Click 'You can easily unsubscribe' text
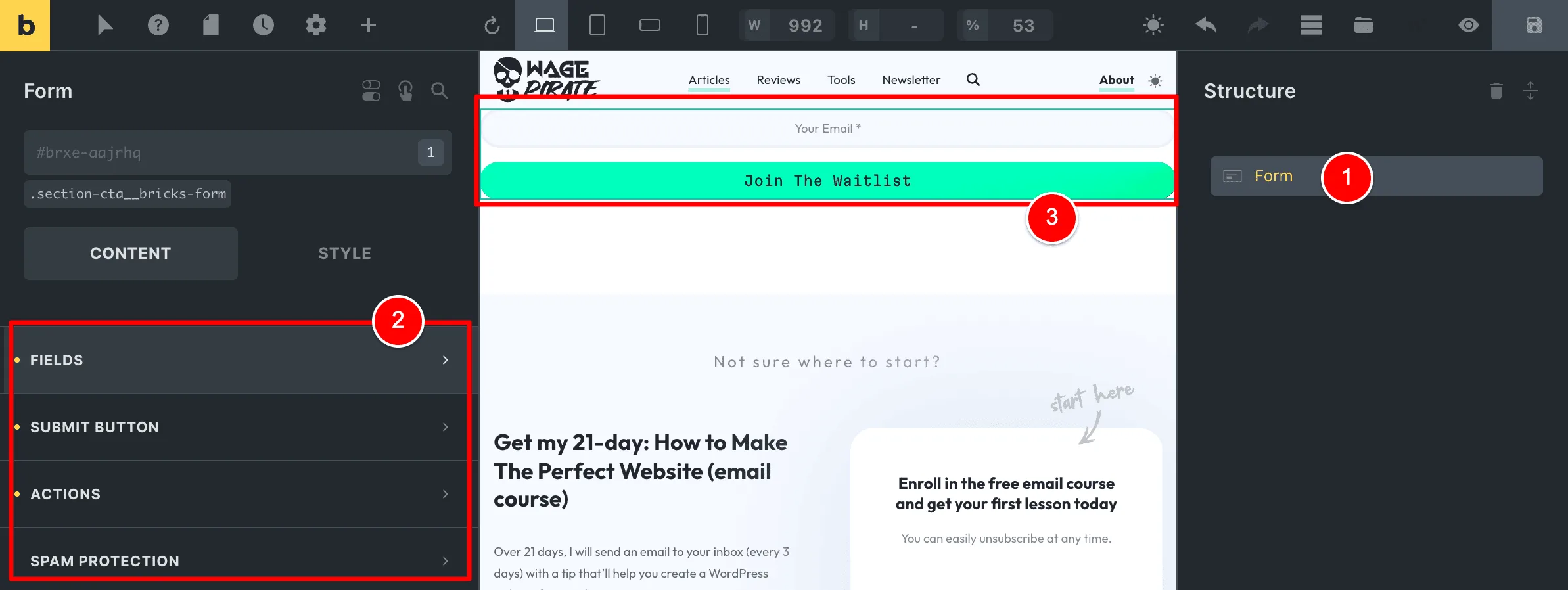Image resolution: width=1568 pixels, height=590 pixels. pyautogui.click(x=1006, y=539)
